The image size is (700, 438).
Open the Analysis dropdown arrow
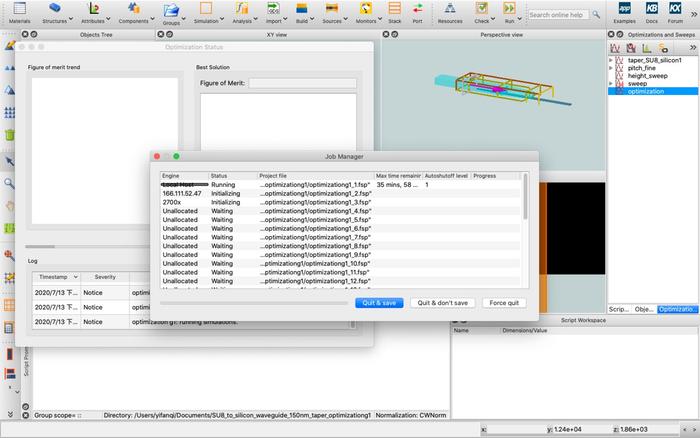(x=255, y=19)
